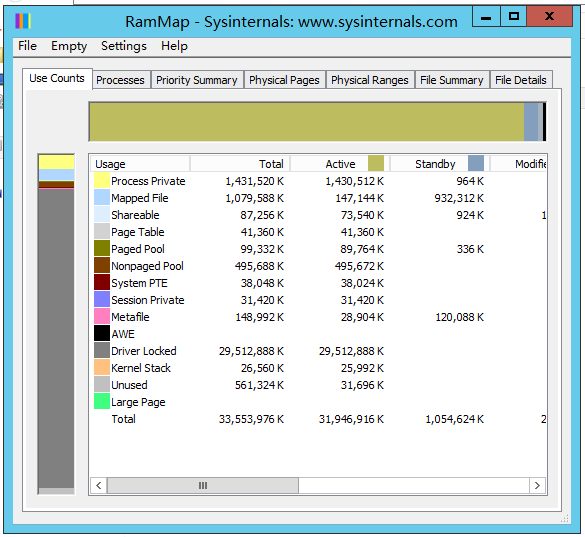The width and height of the screenshot is (585, 537).
Task: Open the Empty menu
Action: tap(69, 46)
